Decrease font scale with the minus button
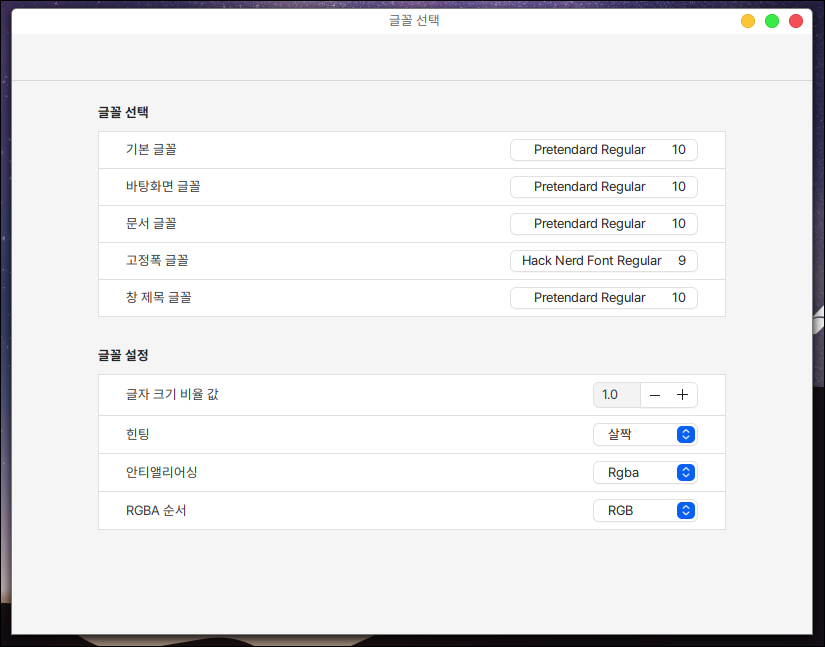 tap(655, 395)
